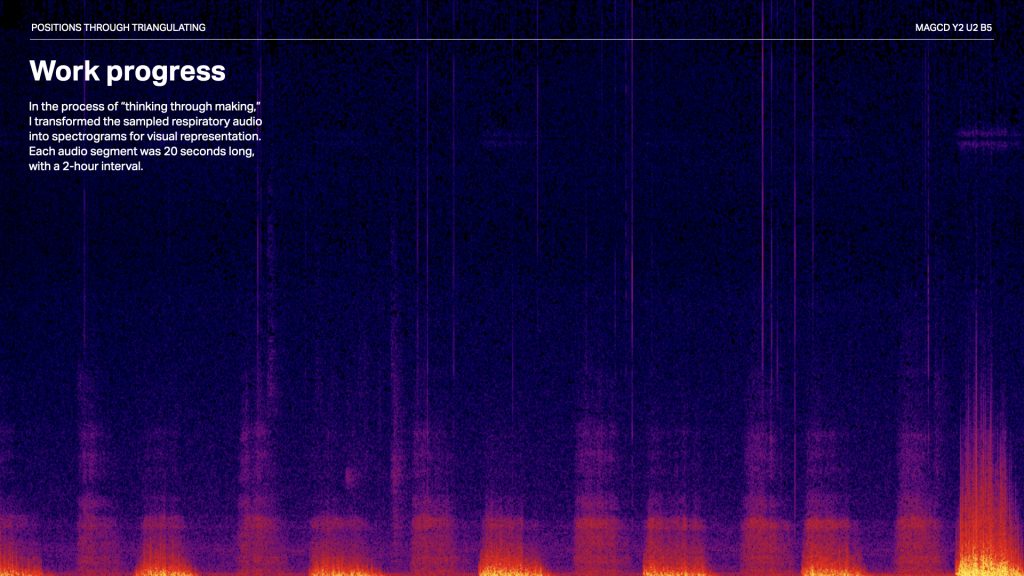
Task: Select the "POSITIONS THROUGH TRIANGULATING" header text
Action: [x=118, y=28]
